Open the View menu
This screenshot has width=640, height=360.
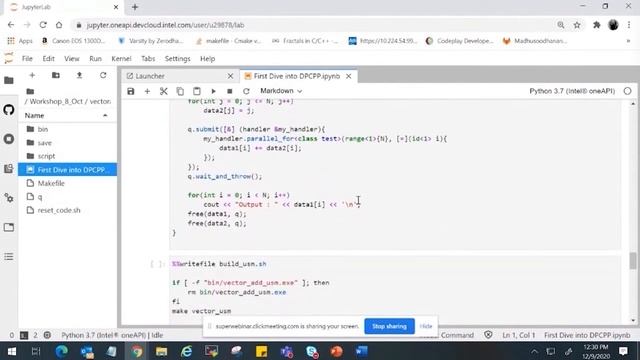click(71, 59)
